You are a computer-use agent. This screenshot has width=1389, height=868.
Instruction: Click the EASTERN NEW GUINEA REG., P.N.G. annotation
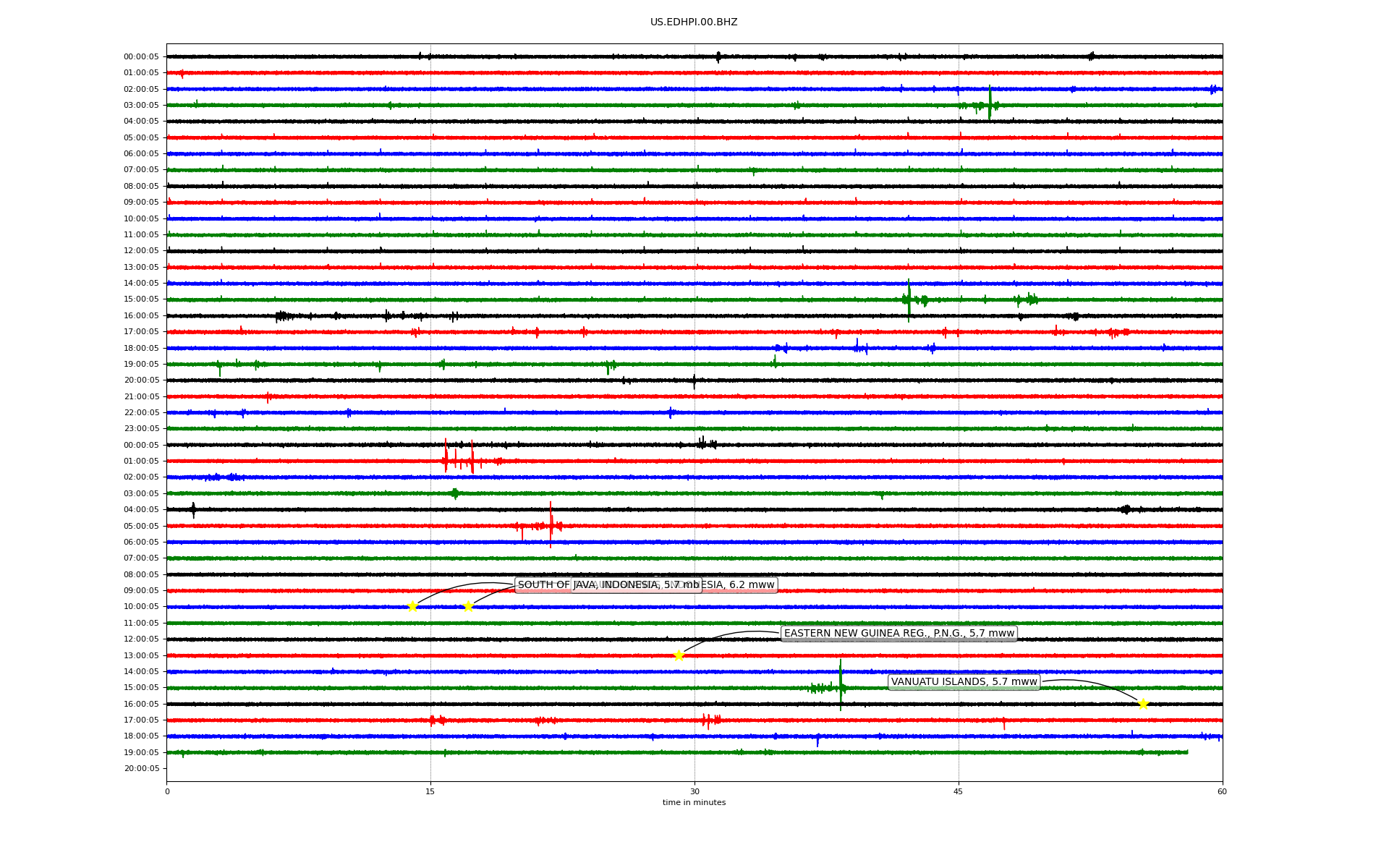pos(899,634)
